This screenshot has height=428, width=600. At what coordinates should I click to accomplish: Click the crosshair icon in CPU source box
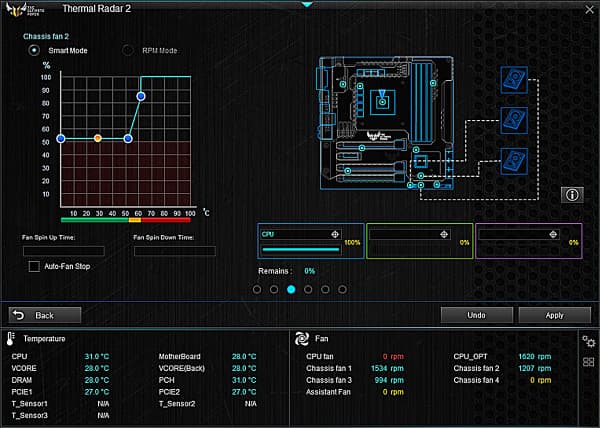point(335,234)
